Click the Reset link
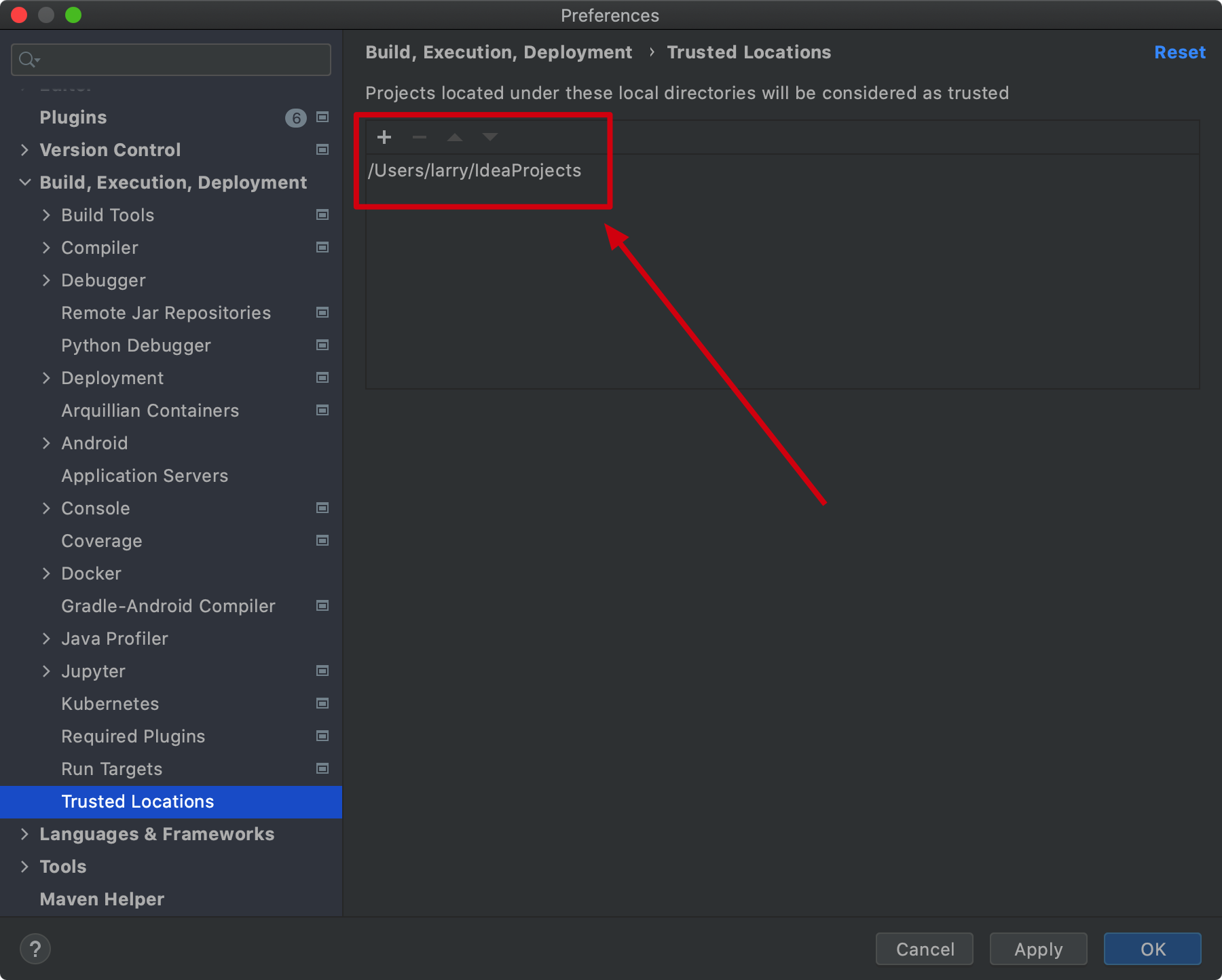This screenshot has height=980, width=1222. tap(1179, 52)
